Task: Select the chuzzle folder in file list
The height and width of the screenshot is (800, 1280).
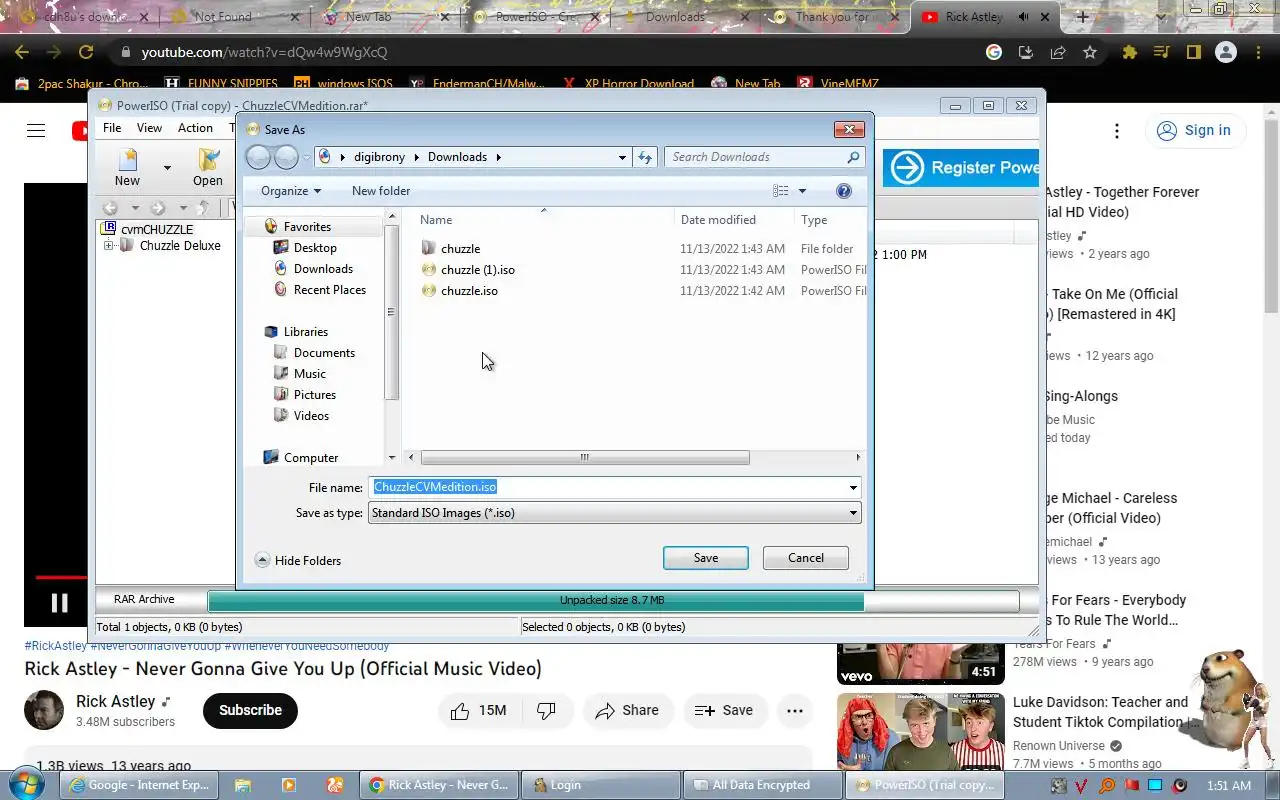Action: click(x=460, y=249)
